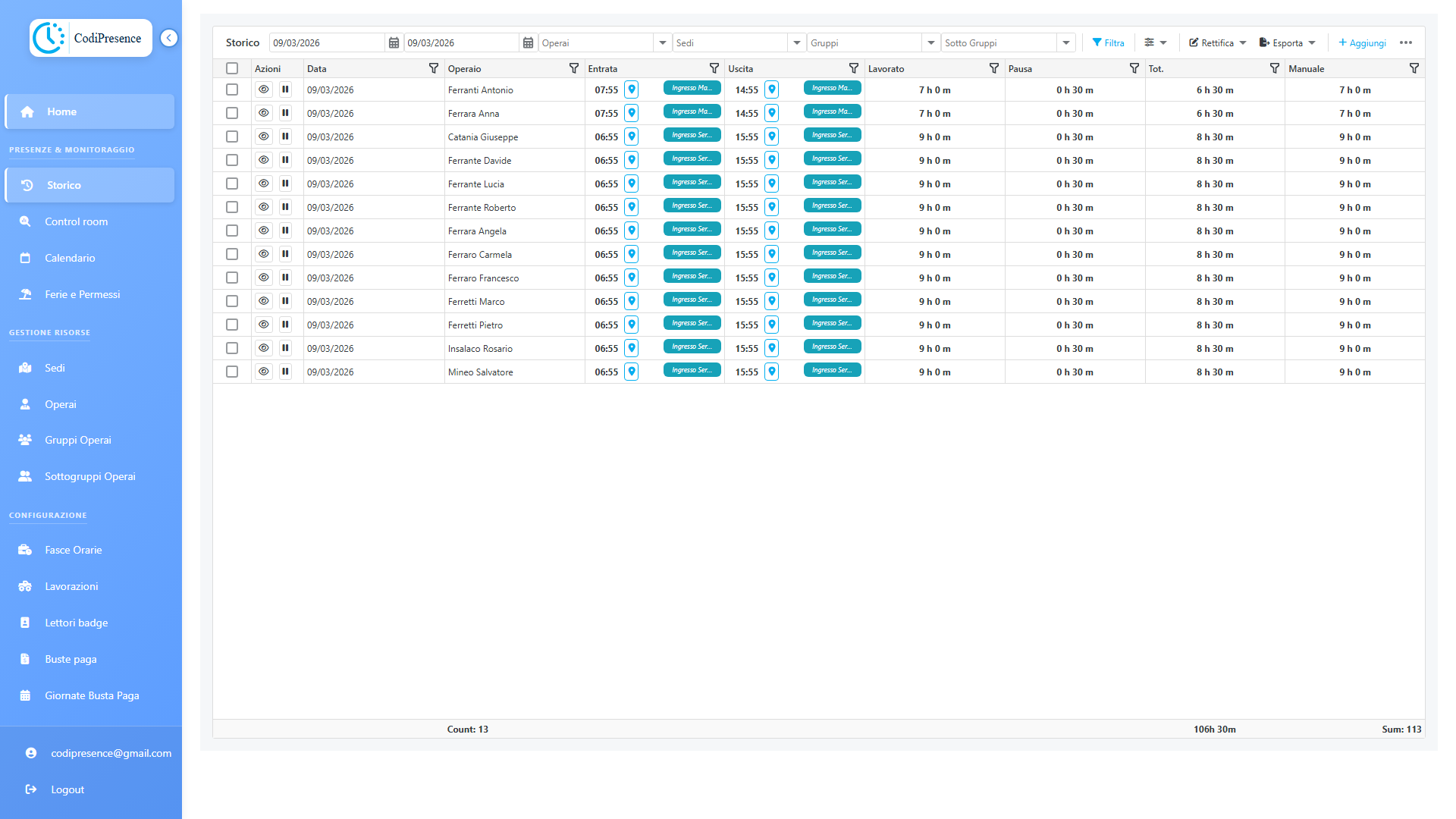1456x819 pixels.
Task: Open exit location pin for Mineo Salvatore
Action: (771, 372)
